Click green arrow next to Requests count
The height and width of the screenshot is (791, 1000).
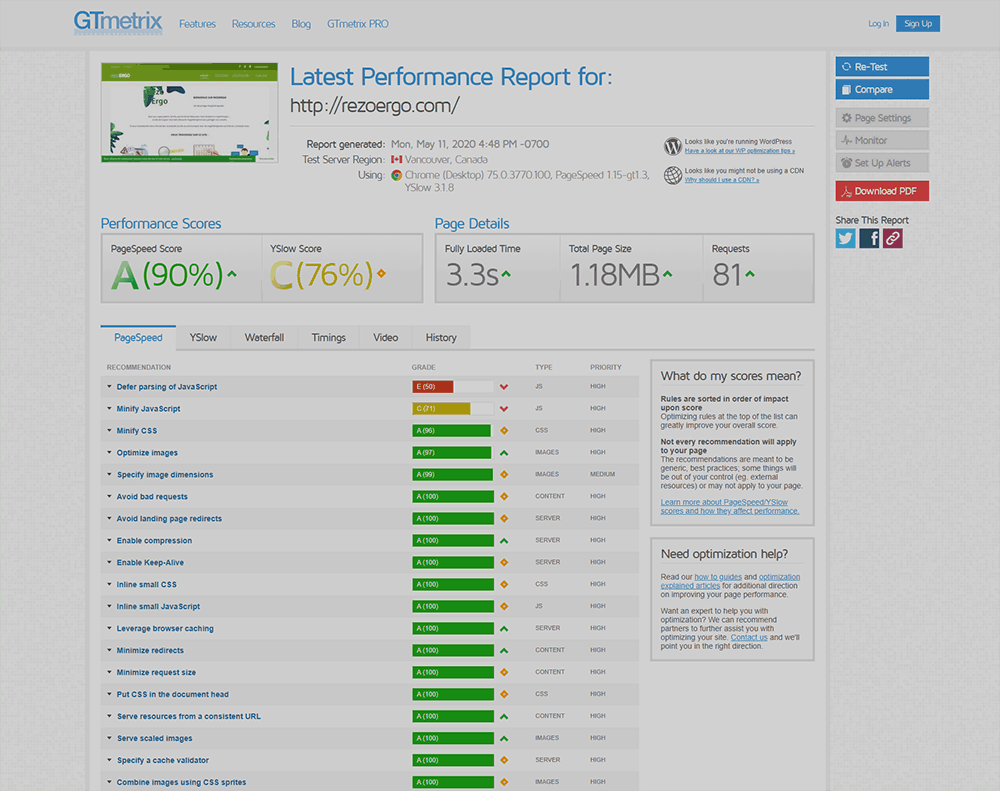click(x=750, y=274)
